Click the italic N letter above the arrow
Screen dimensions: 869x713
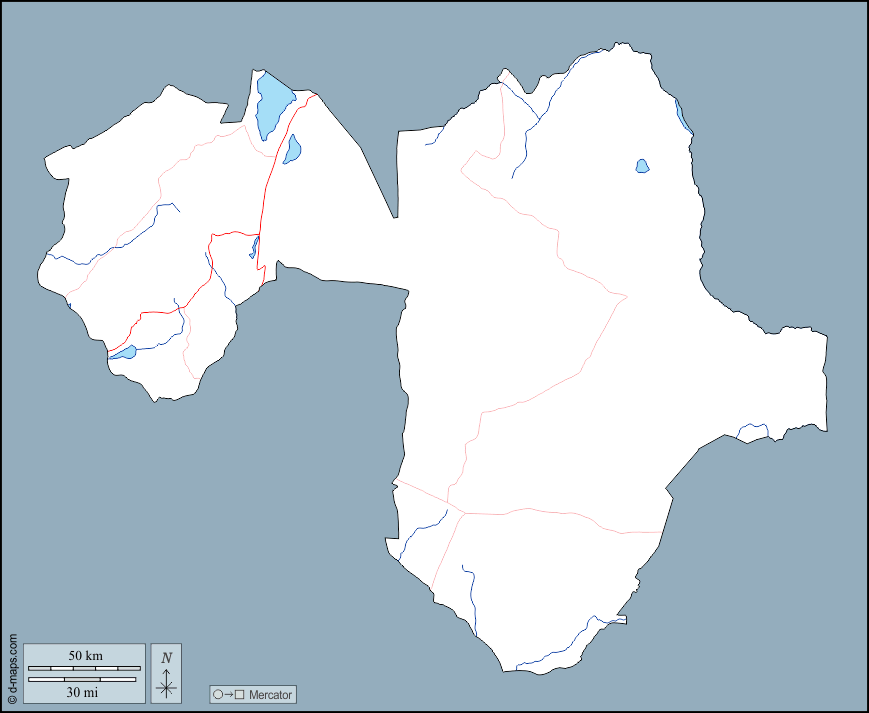point(167,657)
